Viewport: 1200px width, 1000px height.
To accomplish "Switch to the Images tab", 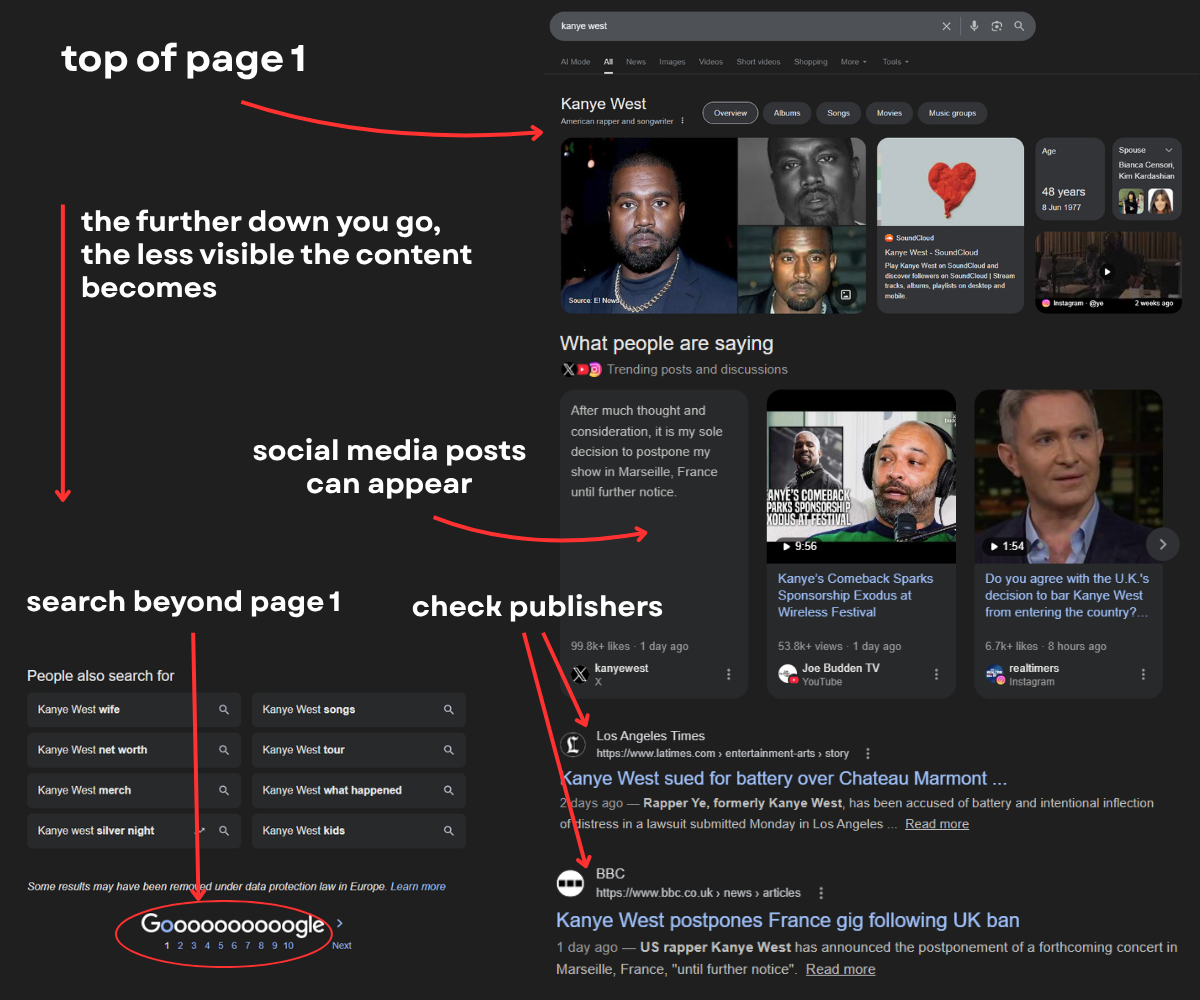I will point(672,62).
